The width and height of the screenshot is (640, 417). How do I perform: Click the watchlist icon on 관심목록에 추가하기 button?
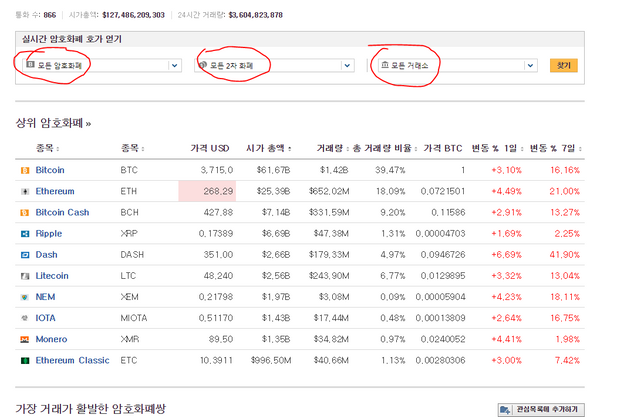pyautogui.click(x=505, y=409)
